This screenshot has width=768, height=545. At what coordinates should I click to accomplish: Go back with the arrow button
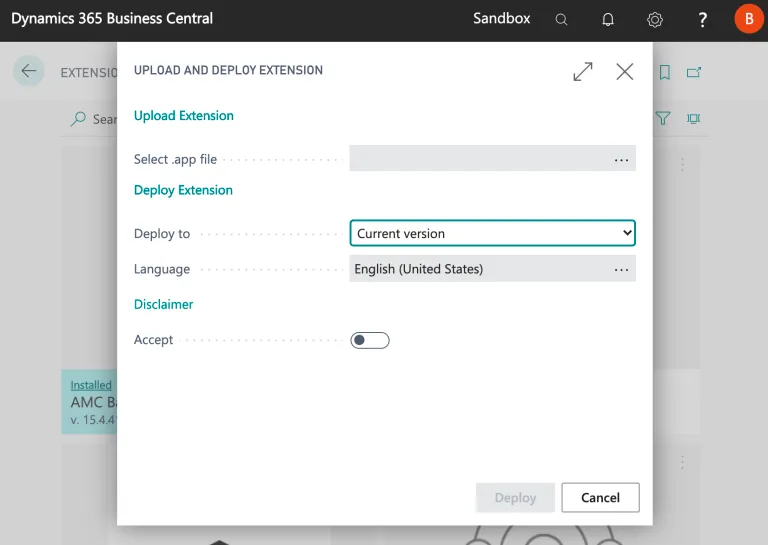[x=28, y=71]
